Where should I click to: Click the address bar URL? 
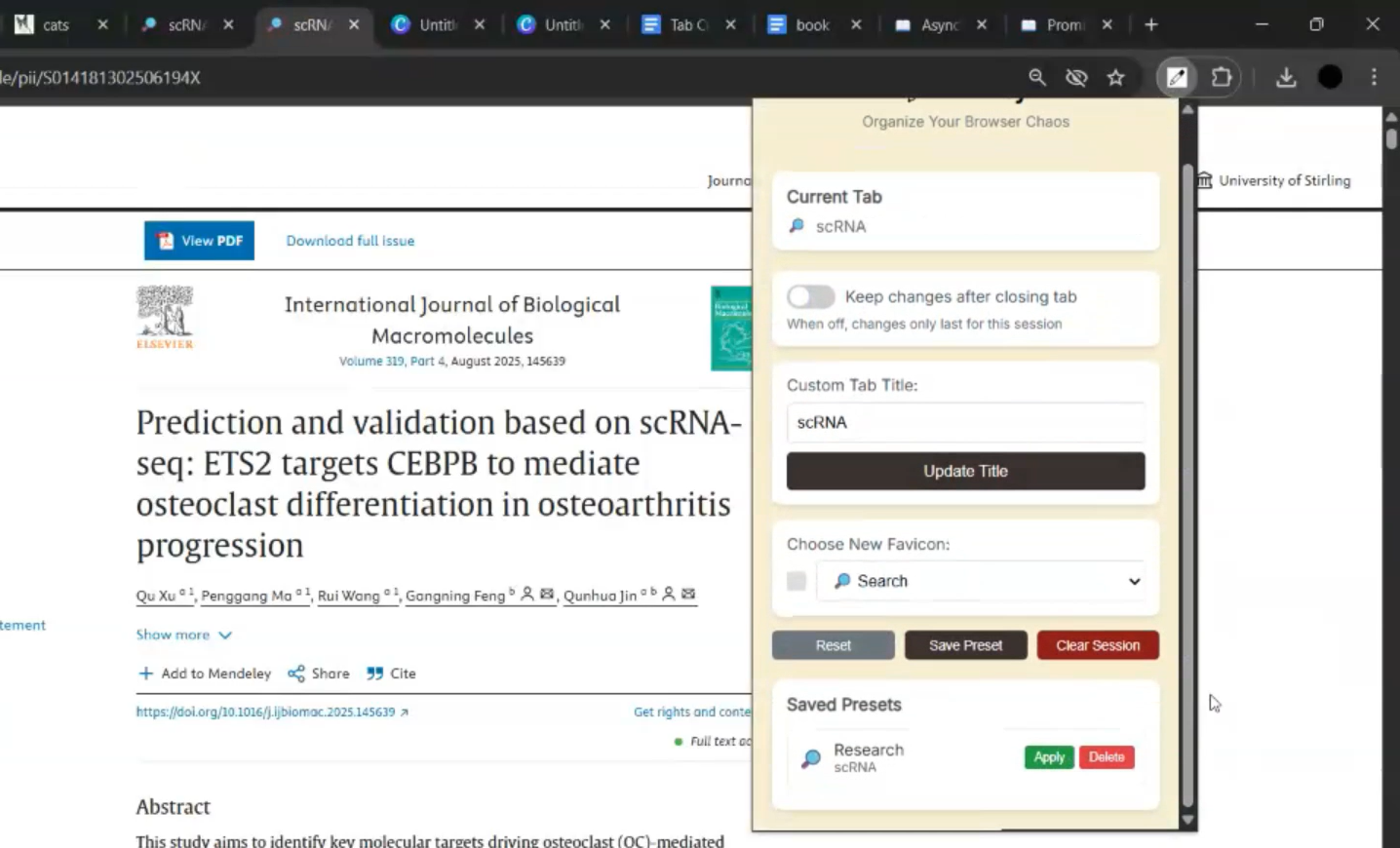tap(100, 77)
